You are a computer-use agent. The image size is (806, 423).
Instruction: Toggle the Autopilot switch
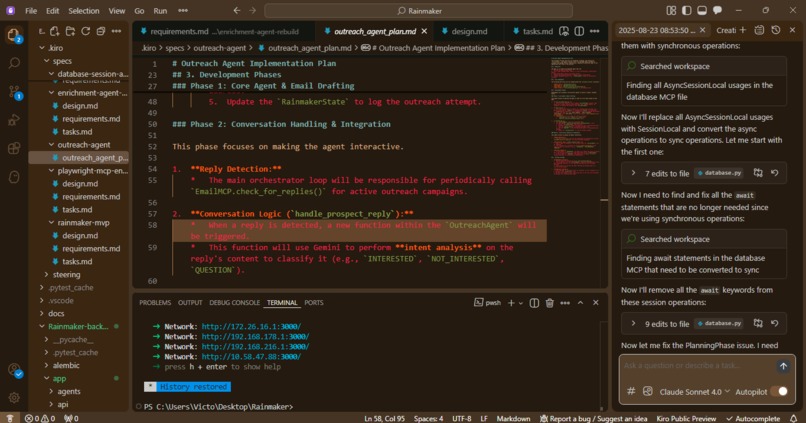point(779,392)
